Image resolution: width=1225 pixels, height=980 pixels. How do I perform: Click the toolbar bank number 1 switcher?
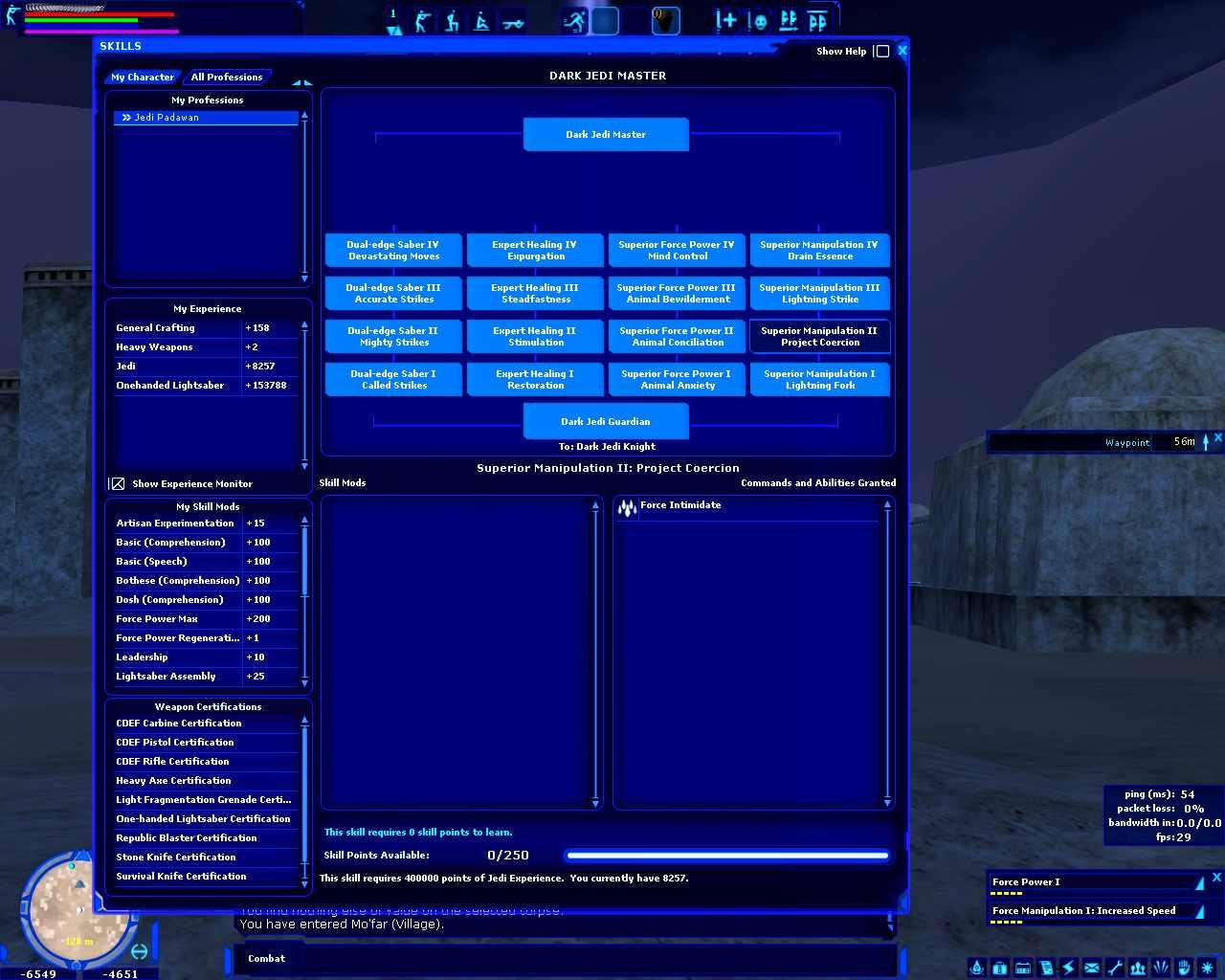393,21
